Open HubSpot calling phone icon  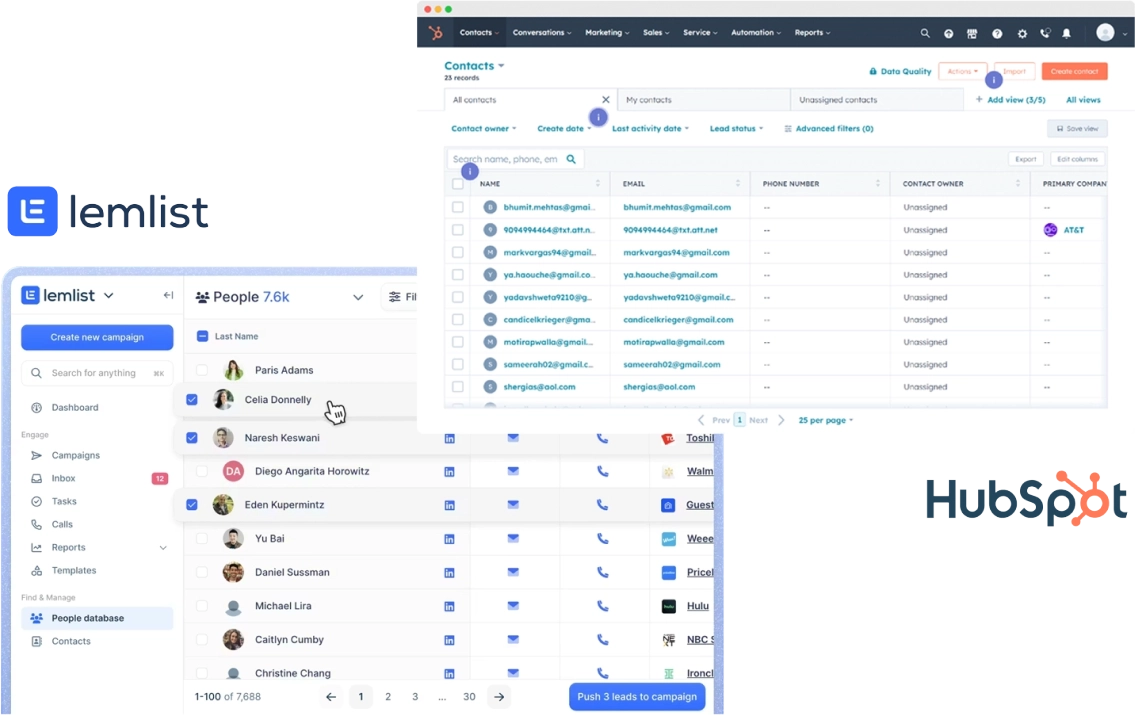pyautogui.click(x=1045, y=33)
